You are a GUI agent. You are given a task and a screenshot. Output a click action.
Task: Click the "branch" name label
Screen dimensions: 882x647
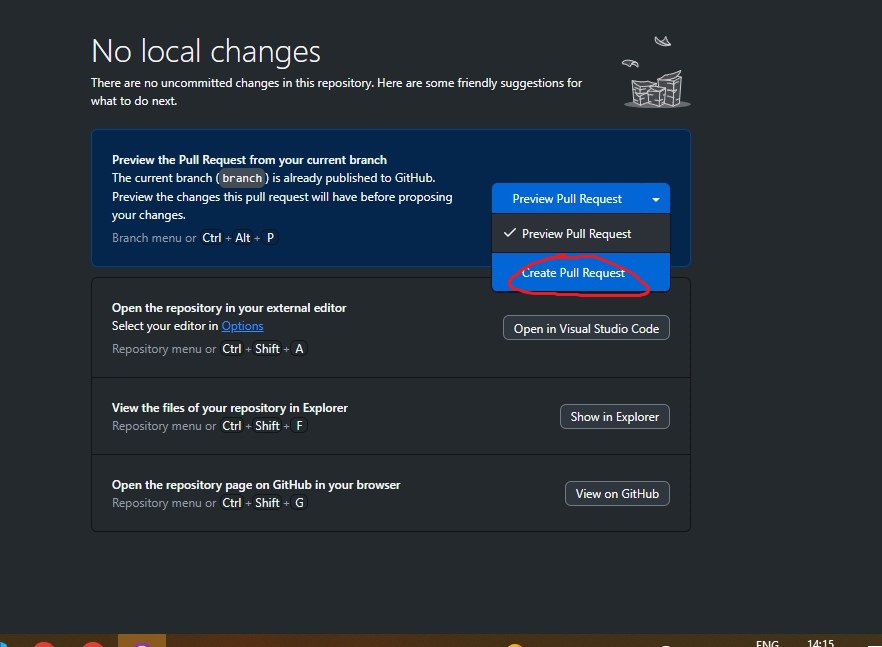tap(242, 178)
